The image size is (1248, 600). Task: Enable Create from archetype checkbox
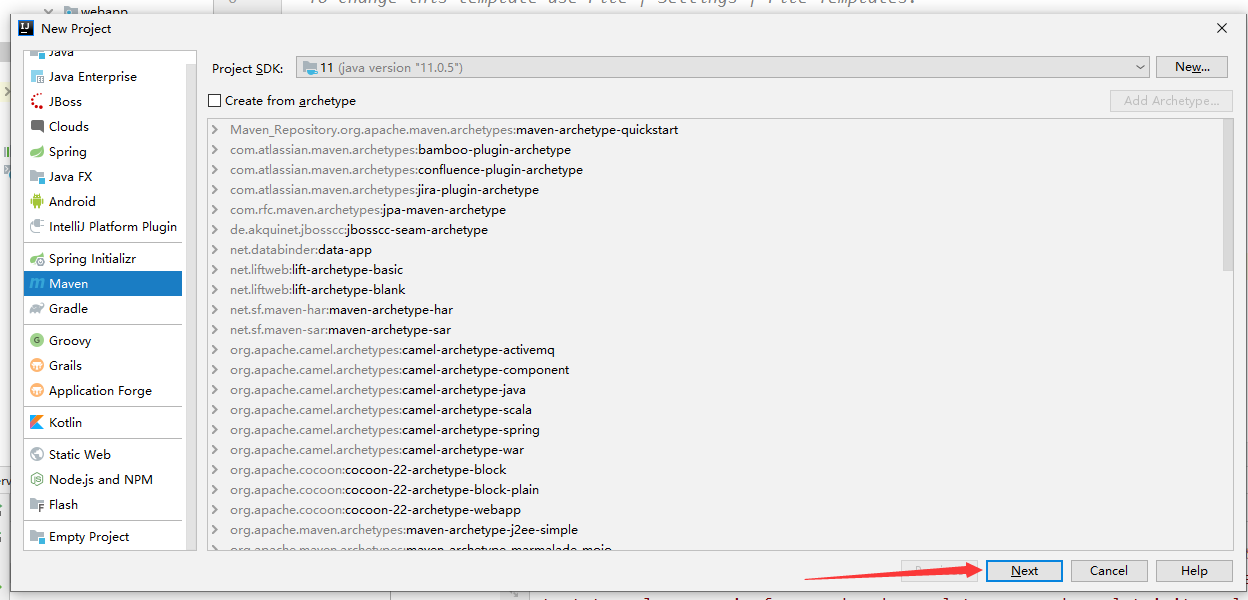click(214, 101)
